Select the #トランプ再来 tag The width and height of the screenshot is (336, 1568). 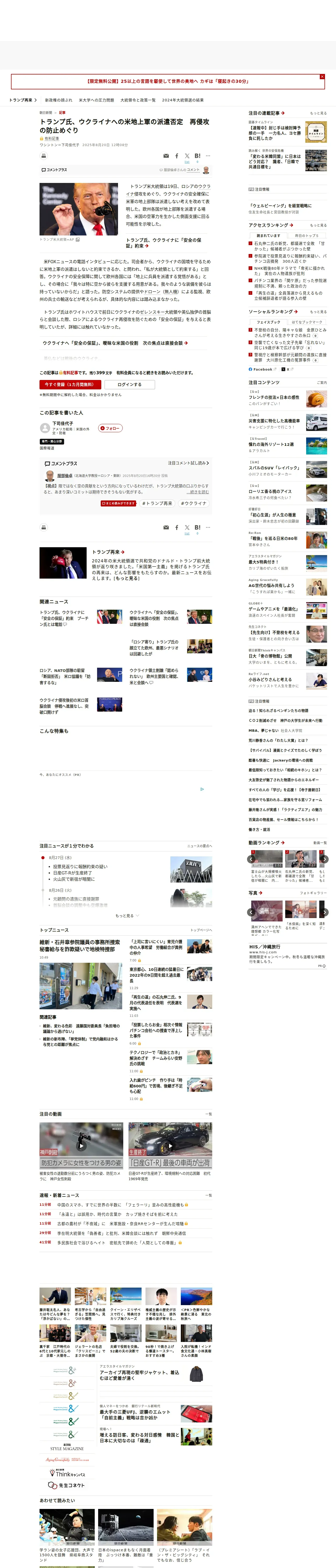pos(157,503)
